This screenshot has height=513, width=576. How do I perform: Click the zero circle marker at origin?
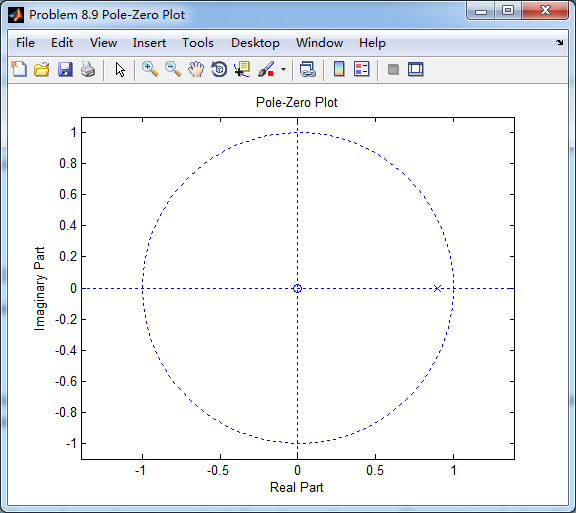[x=297, y=288]
